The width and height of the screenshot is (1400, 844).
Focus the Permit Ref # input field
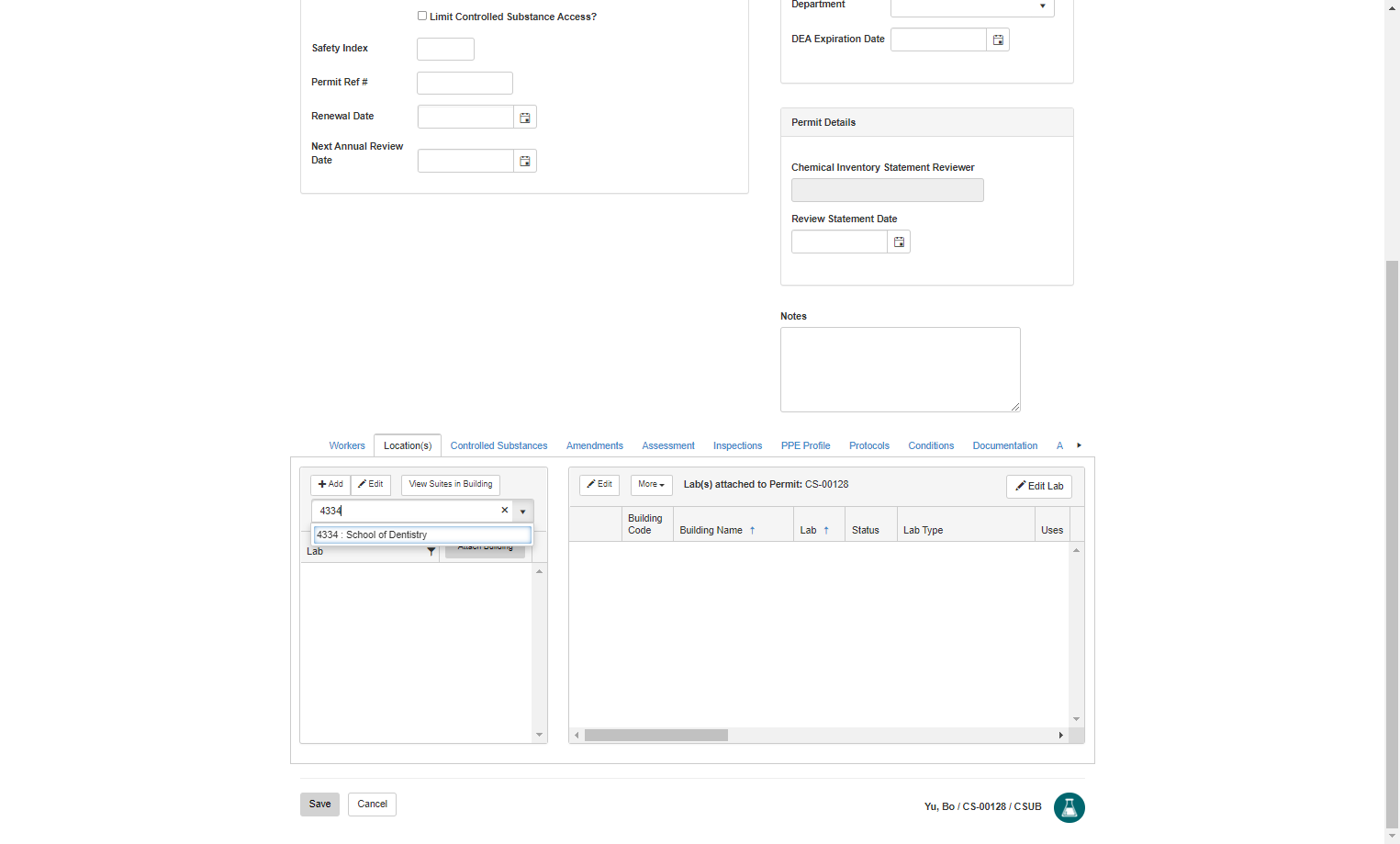coord(465,84)
